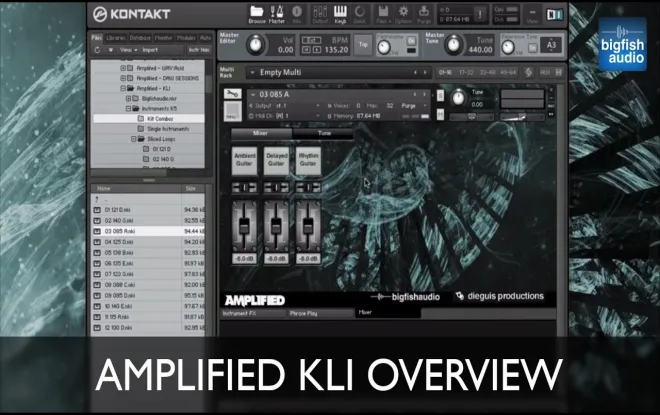Click the multi rack KSP script icon
Screen dimensions: 660x415
(x=529, y=72)
